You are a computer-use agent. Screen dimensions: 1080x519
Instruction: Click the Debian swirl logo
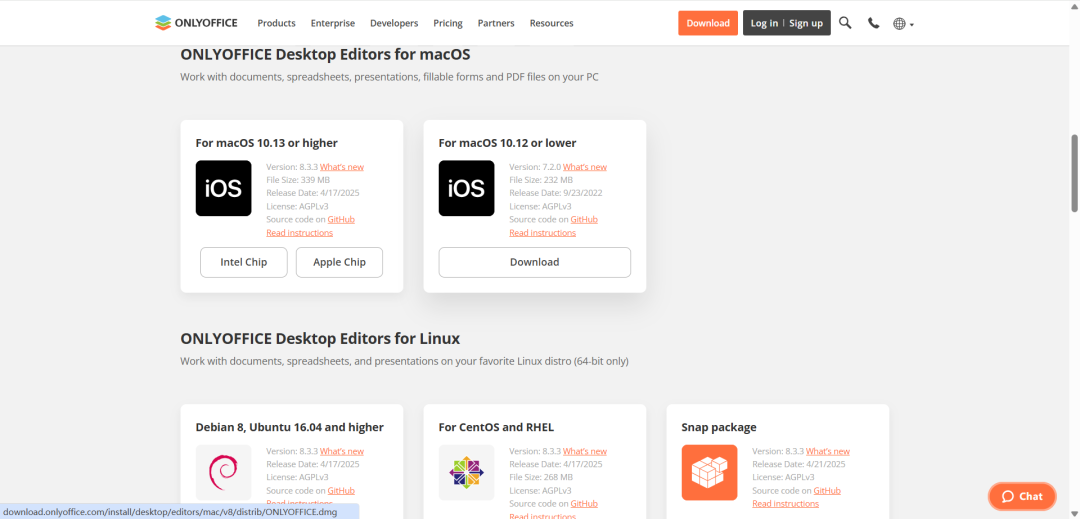[x=223, y=472]
